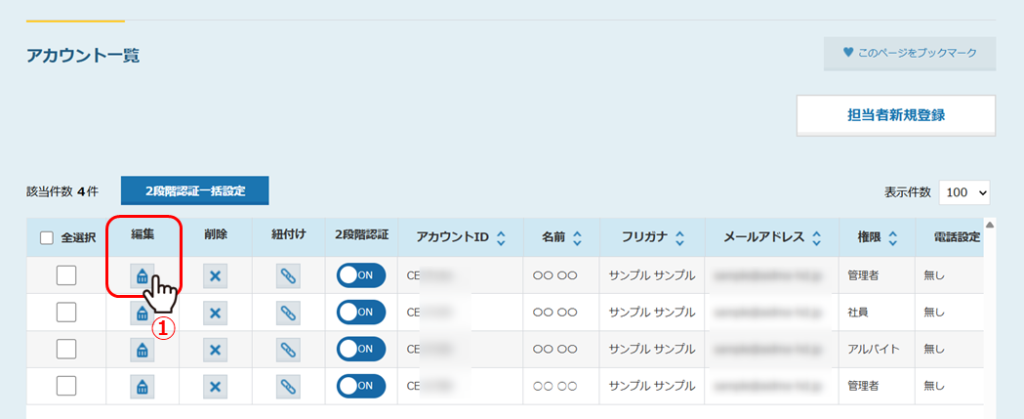Click the edit icon in the first row

[x=142, y=276]
